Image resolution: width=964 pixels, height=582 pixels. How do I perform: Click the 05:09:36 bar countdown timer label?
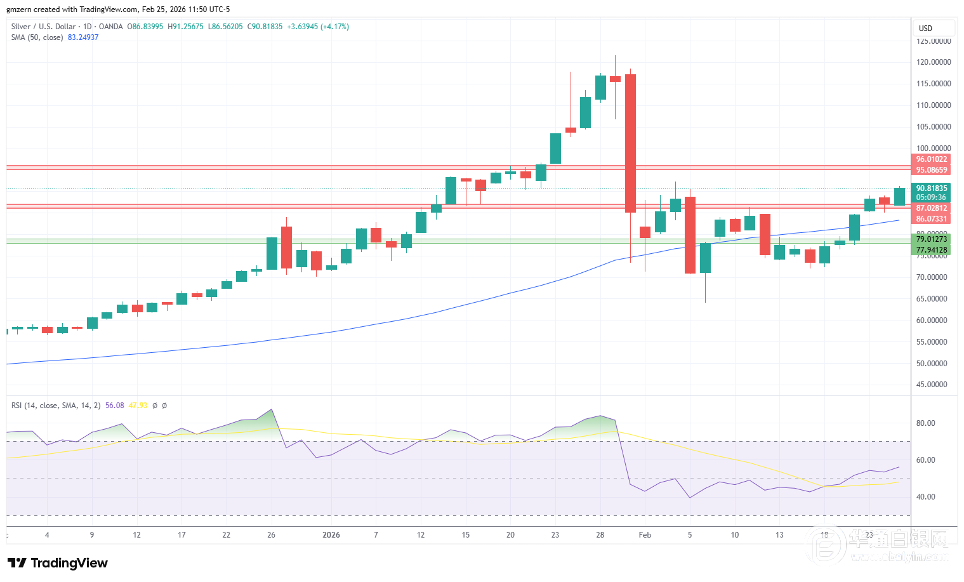pyautogui.click(x=931, y=197)
